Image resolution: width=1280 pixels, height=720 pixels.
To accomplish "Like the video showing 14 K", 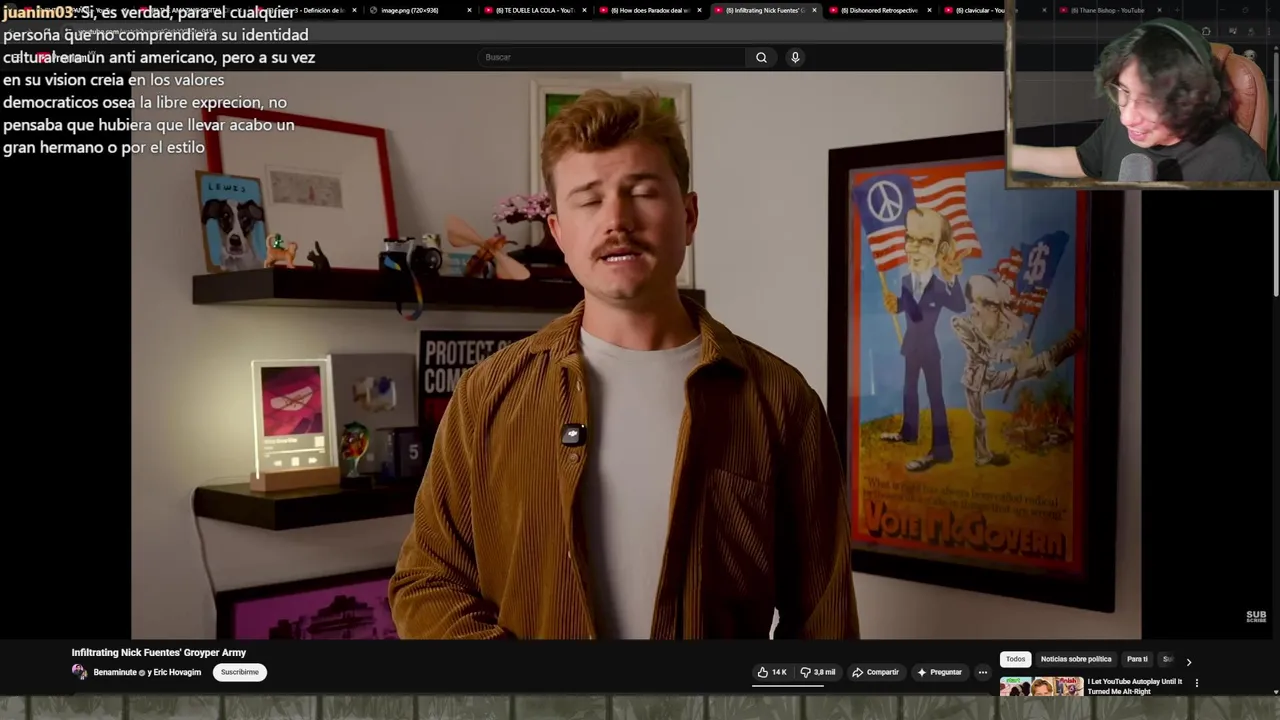I will 772,672.
